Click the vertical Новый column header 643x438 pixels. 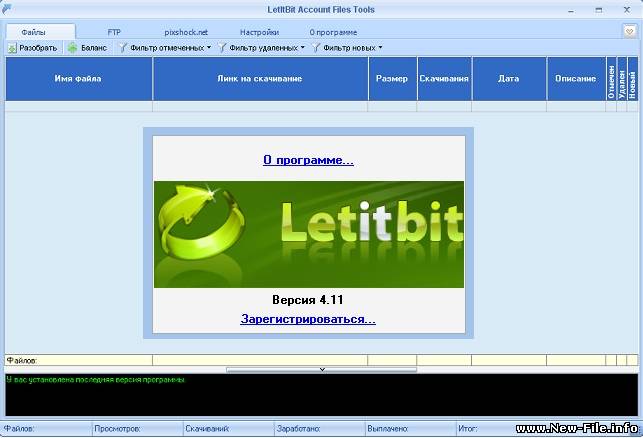click(632, 78)
